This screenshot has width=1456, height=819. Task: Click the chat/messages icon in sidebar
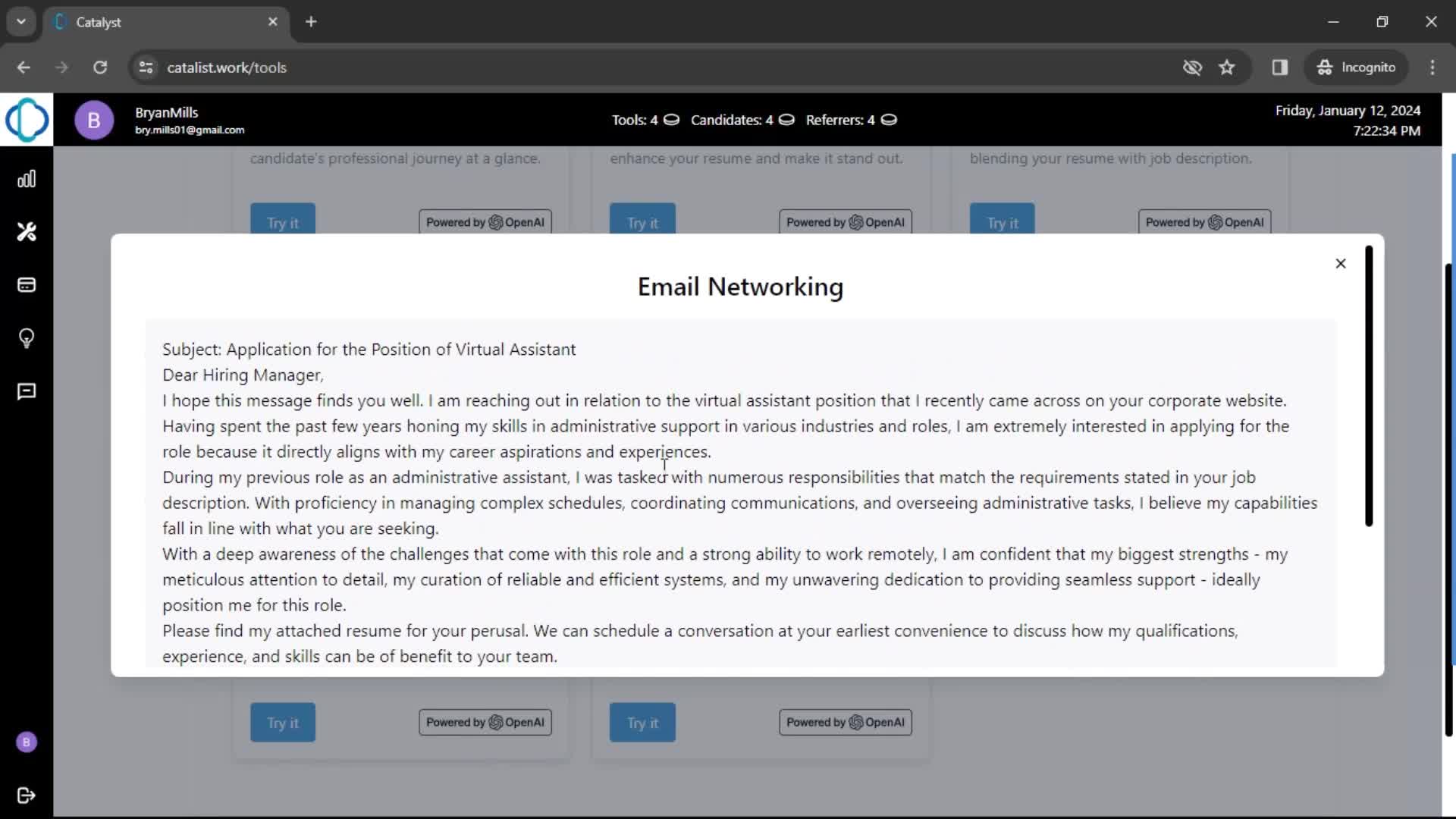pyautogui.click(x=27, y=391)
